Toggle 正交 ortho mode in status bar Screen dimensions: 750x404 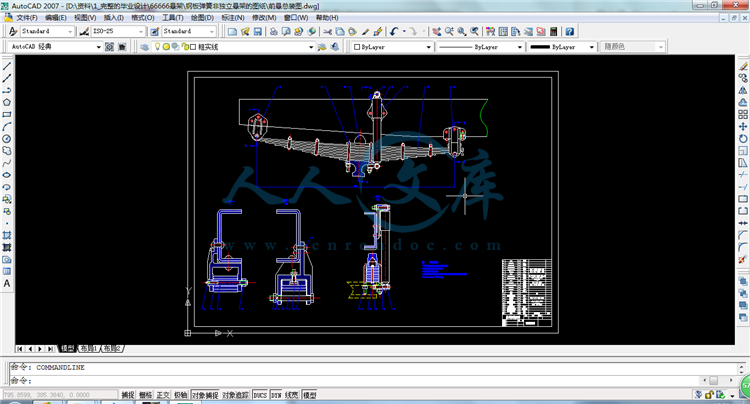163,395
